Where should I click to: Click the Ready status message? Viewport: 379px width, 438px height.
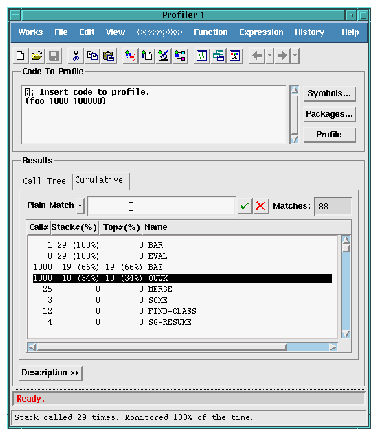(x=30, y=399)
